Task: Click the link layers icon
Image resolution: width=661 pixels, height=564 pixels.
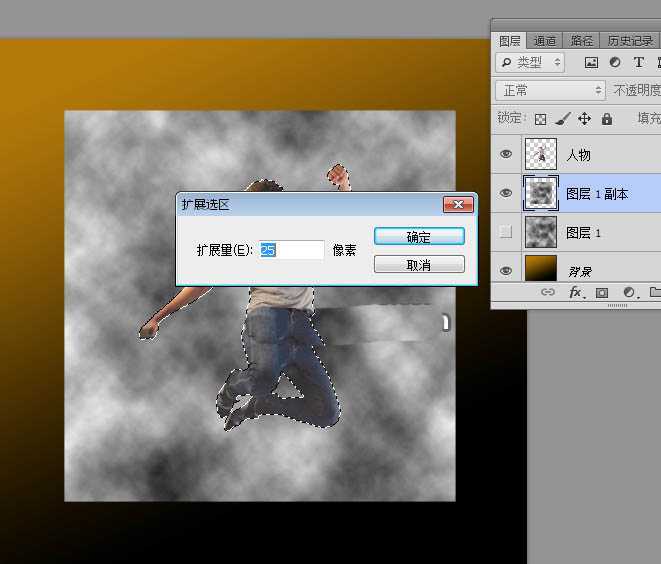Action: pyautogui.click(x=547, y=292)
